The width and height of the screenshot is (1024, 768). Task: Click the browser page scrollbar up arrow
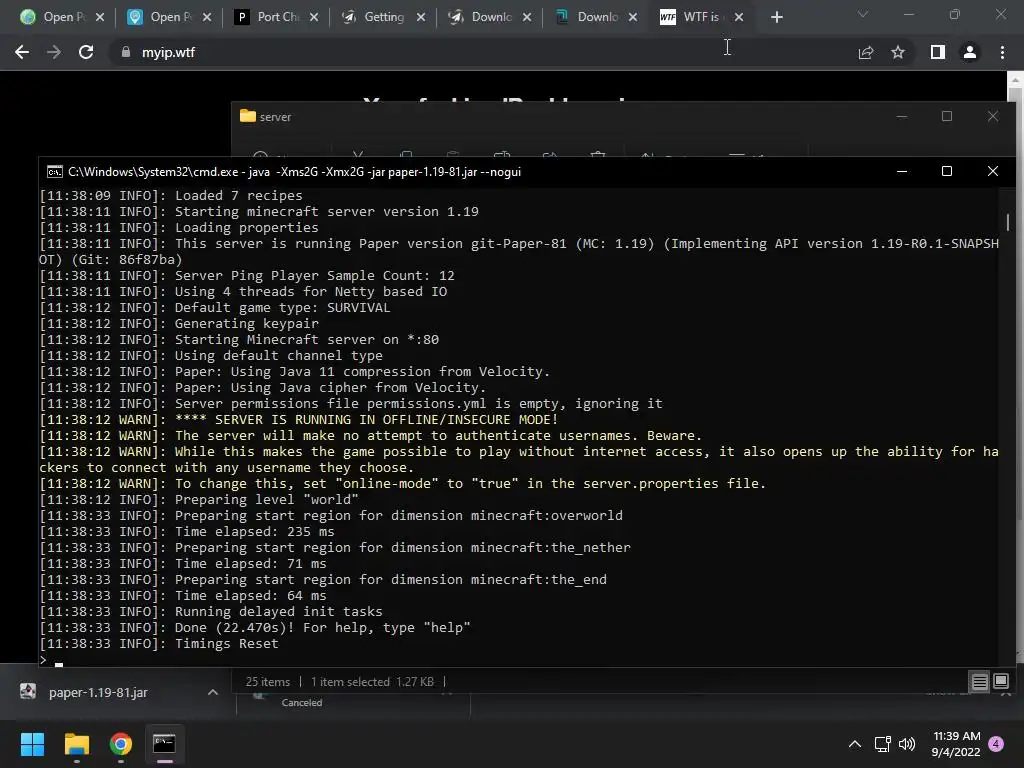tap(1016, 80)
